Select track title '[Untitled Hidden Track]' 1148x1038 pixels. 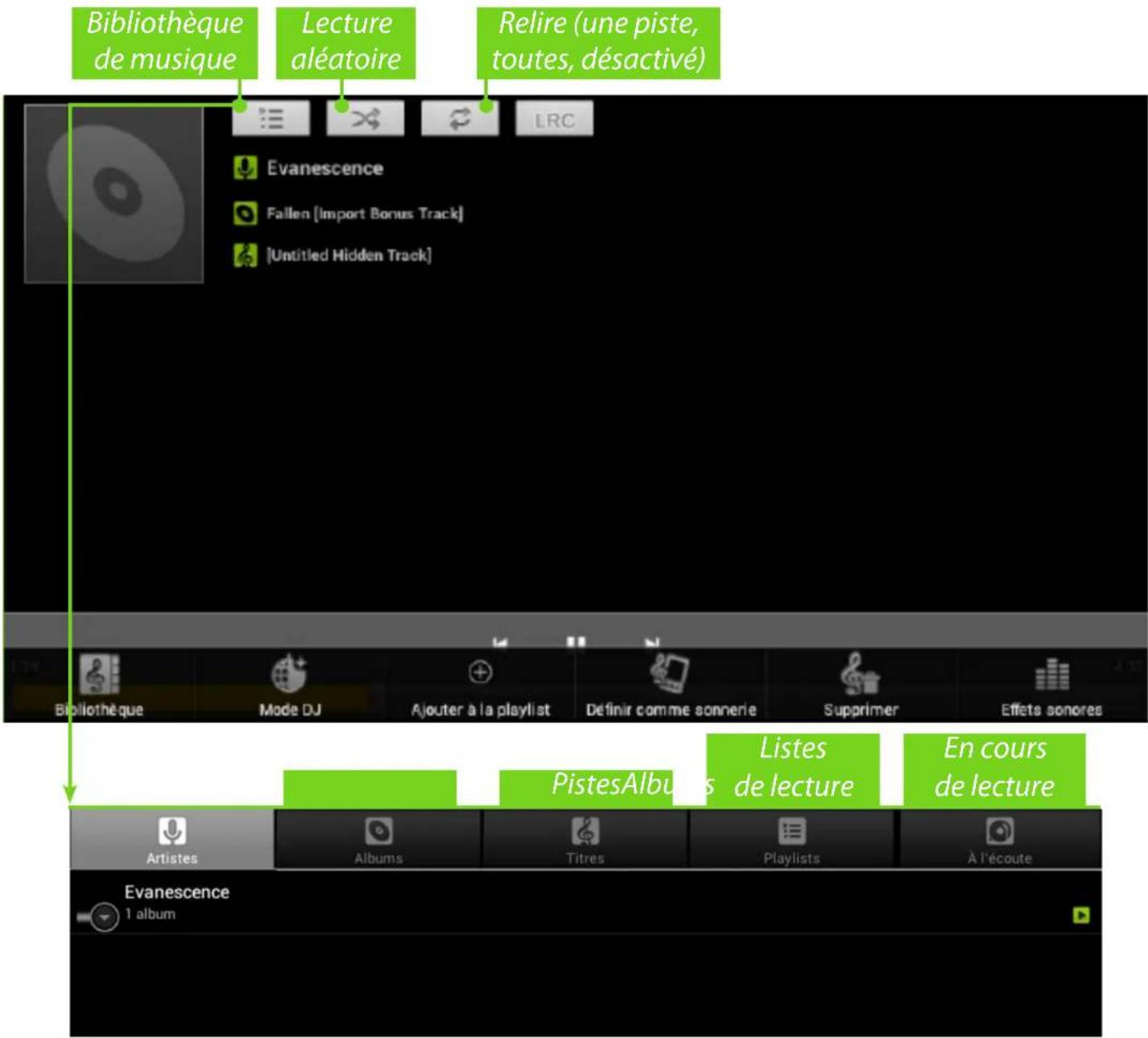click(x=349, y=255)
